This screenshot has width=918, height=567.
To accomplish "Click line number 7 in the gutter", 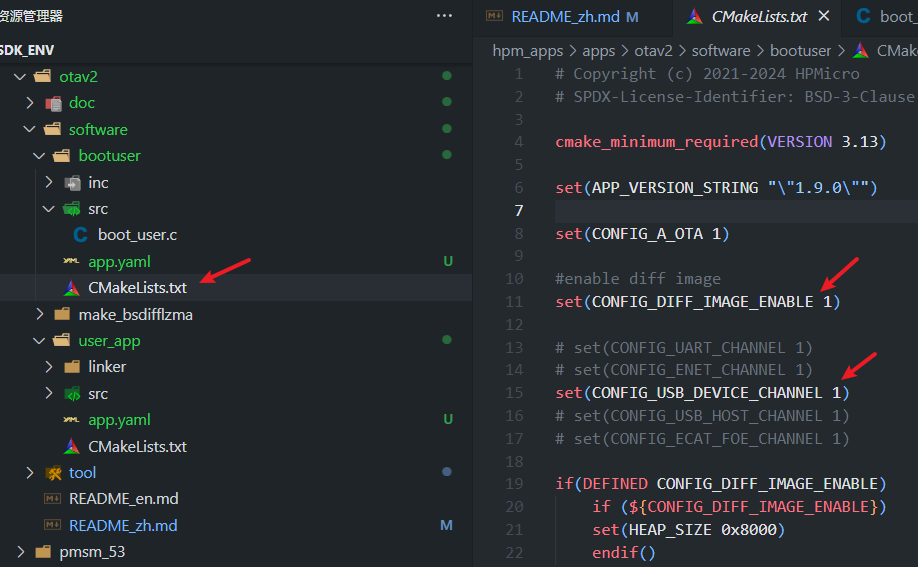I will click(518, 210).
